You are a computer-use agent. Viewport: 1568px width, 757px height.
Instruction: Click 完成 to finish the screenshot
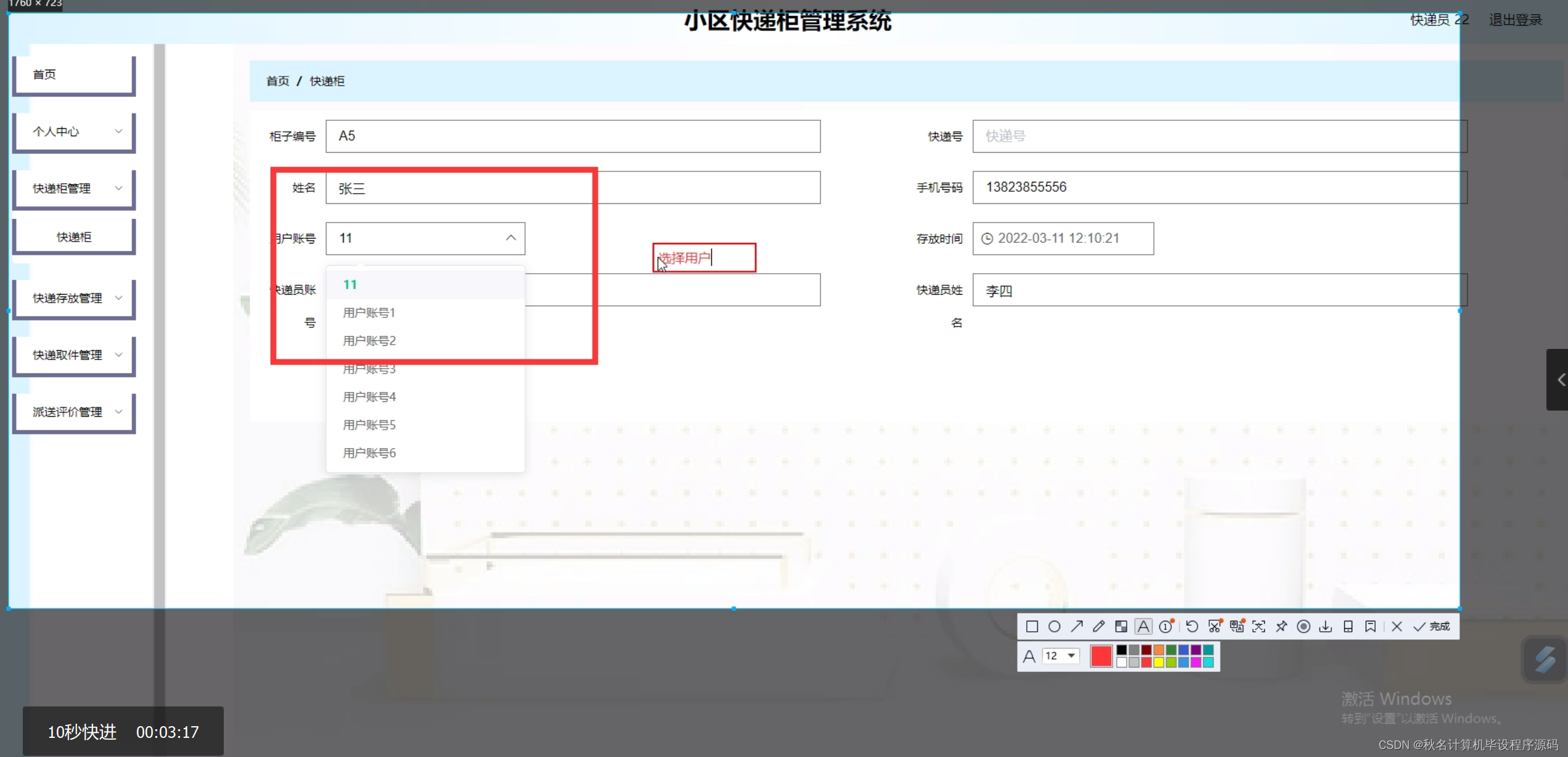1432,626
